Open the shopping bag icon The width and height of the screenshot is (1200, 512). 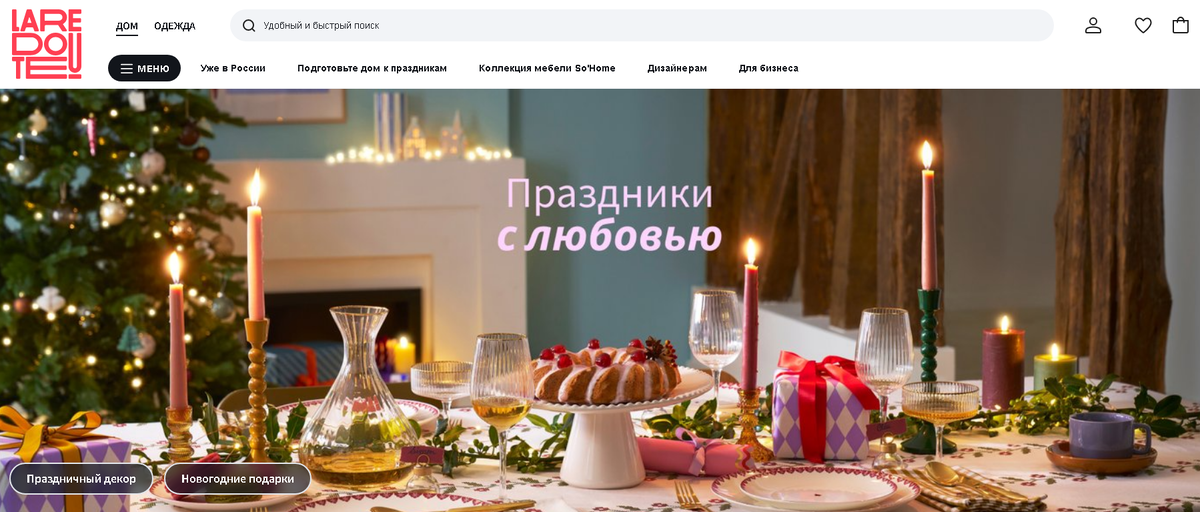(x=1180, y=25)
